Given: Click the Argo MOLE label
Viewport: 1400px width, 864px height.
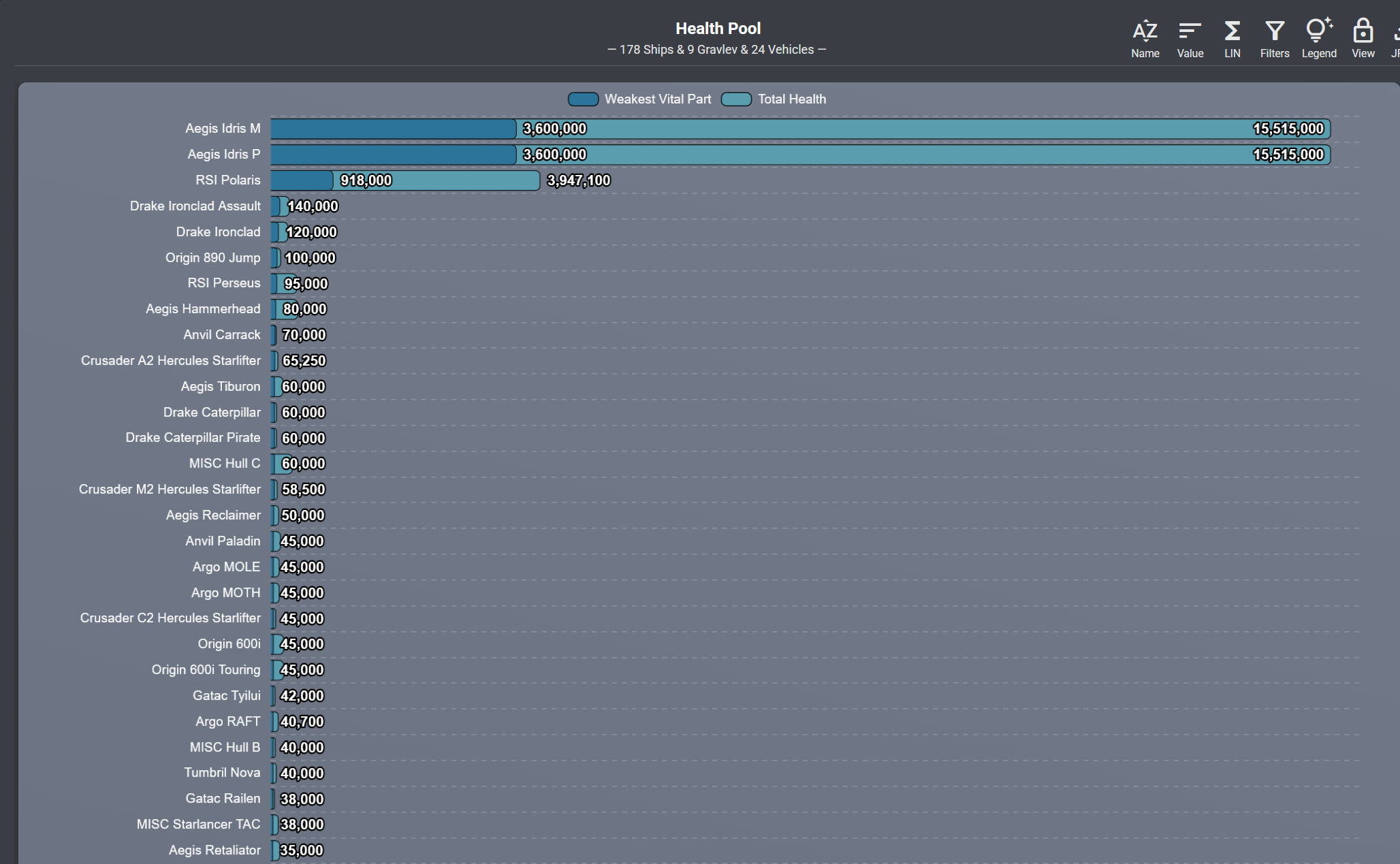Looking at the screenshot, I should click(x=226, y=567).
